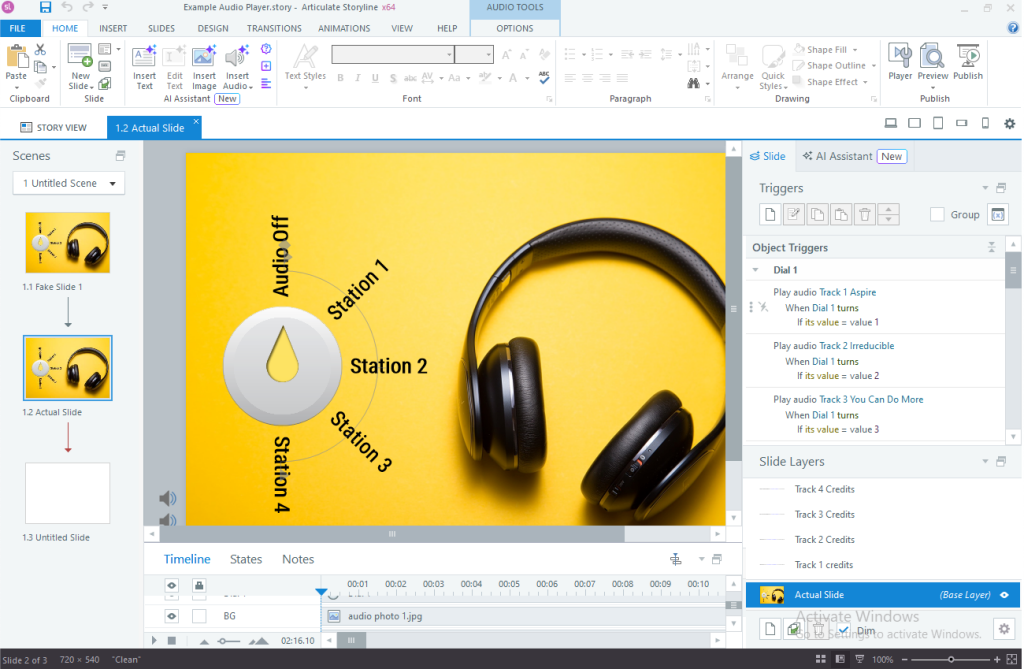Open the TRANSITIONS ribbon tab

pyautogui.click(x=274, y=28)
